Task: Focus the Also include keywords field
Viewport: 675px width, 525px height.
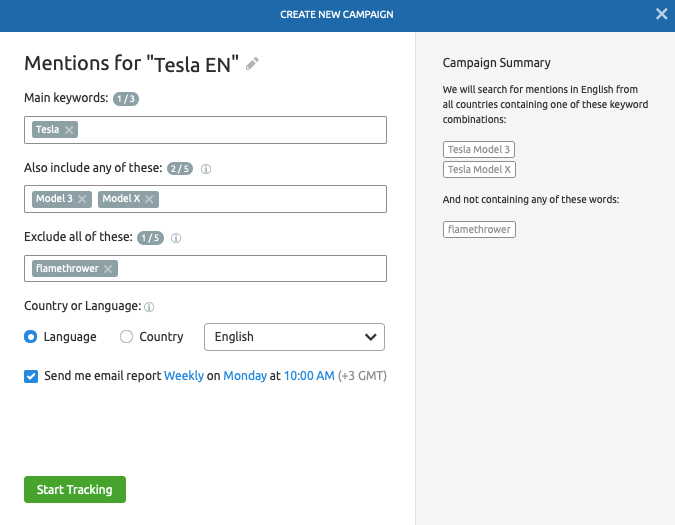Action: tap(205, 199)
